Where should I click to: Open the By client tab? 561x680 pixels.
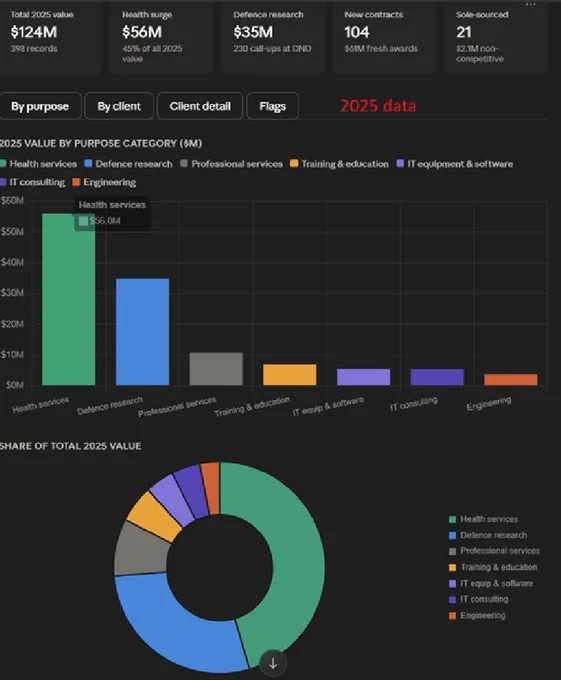coord(119,106)
